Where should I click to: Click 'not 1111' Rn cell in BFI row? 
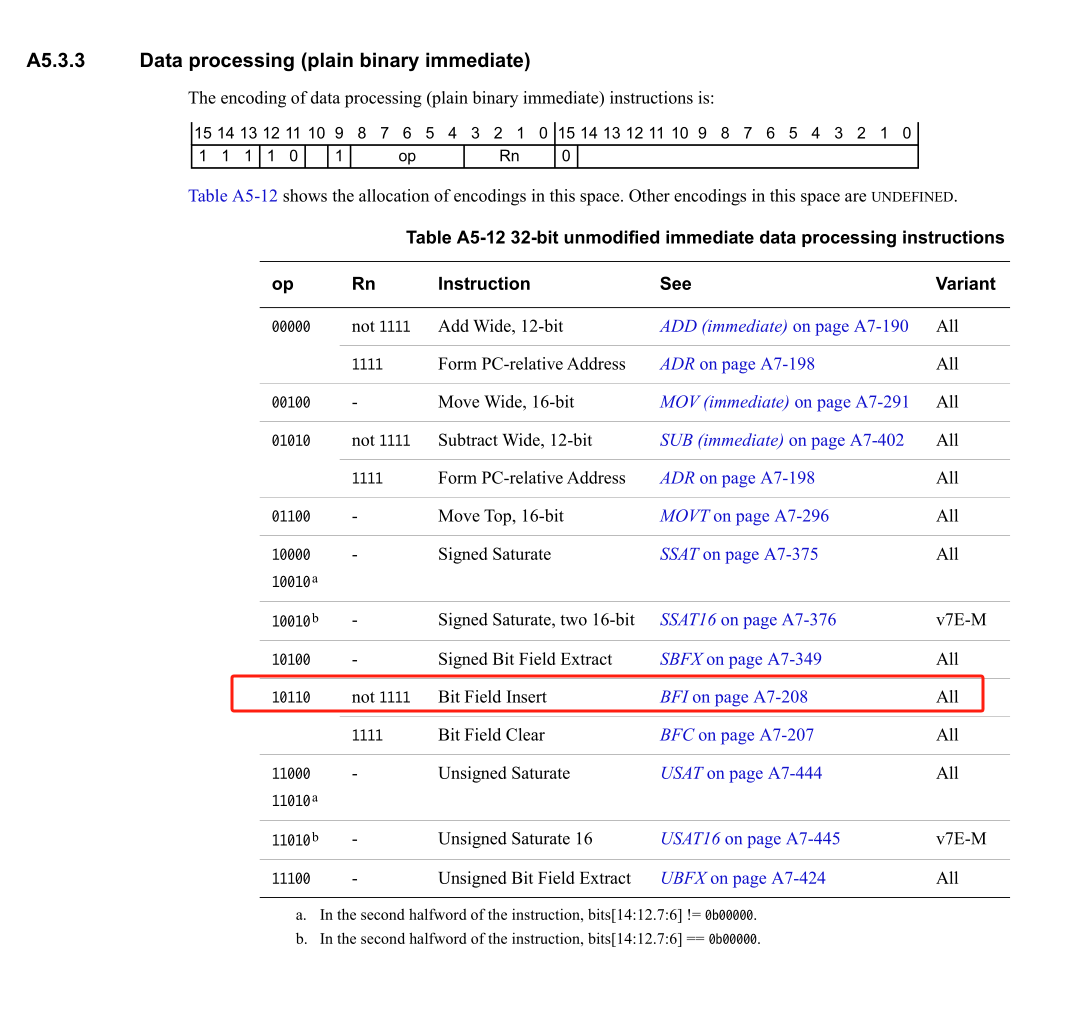(x=381, y=697)
